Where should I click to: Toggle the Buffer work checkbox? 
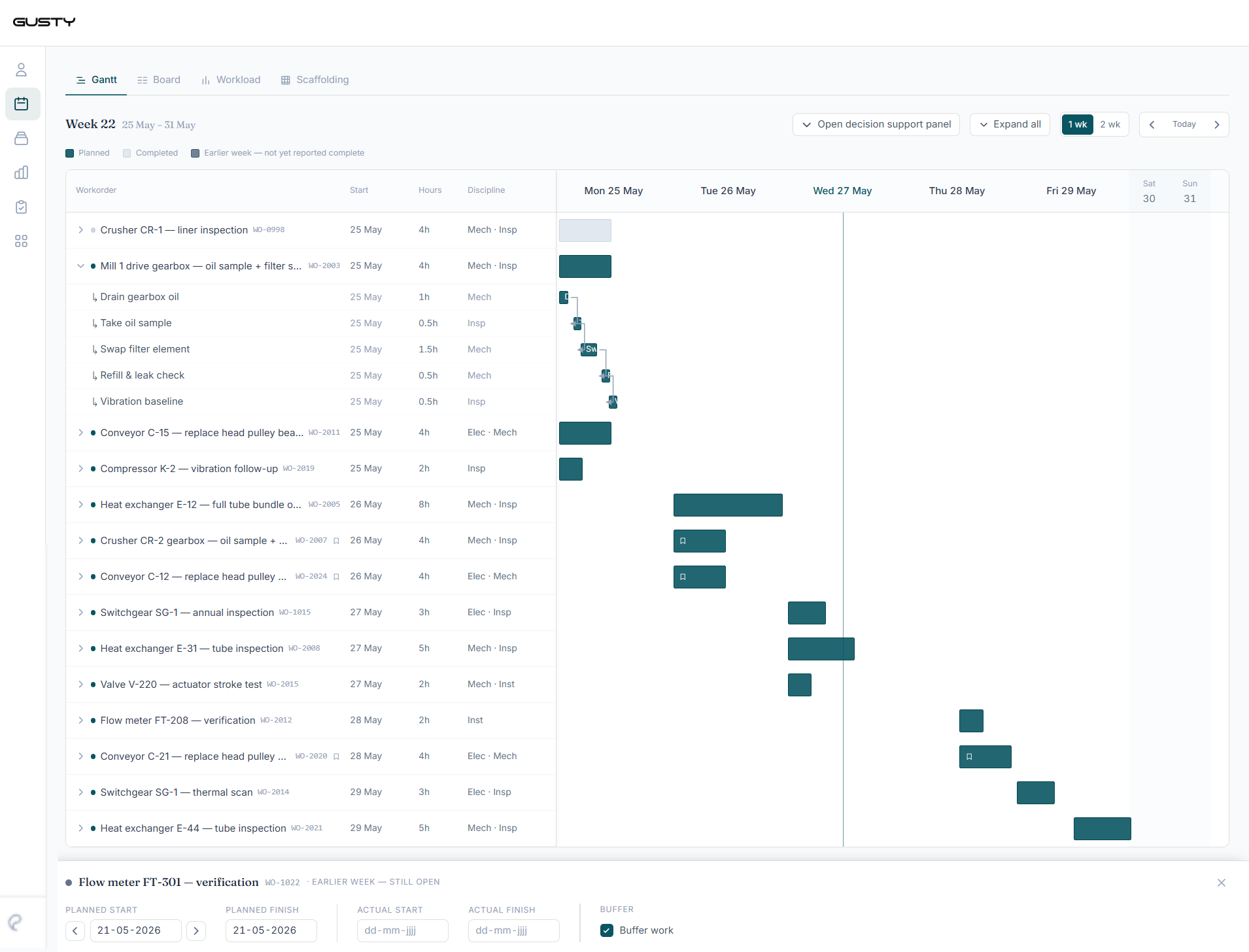(607, 930)
